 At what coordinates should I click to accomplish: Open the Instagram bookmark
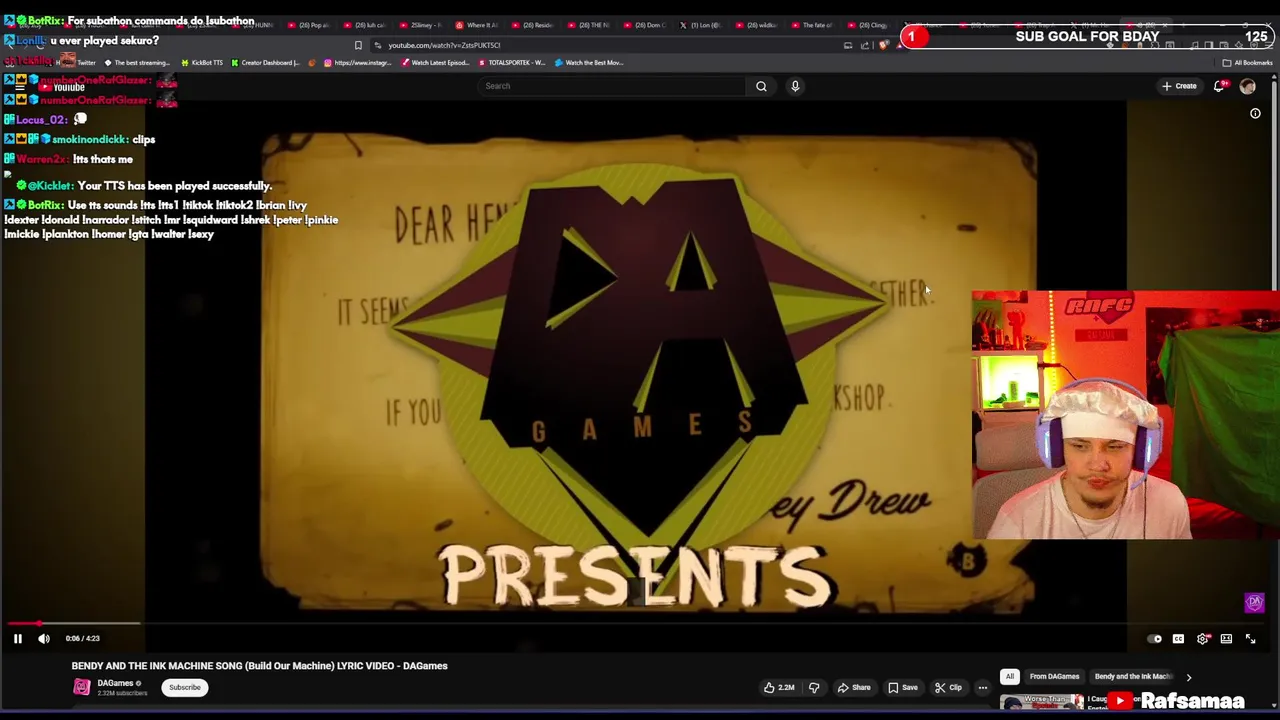358,63
